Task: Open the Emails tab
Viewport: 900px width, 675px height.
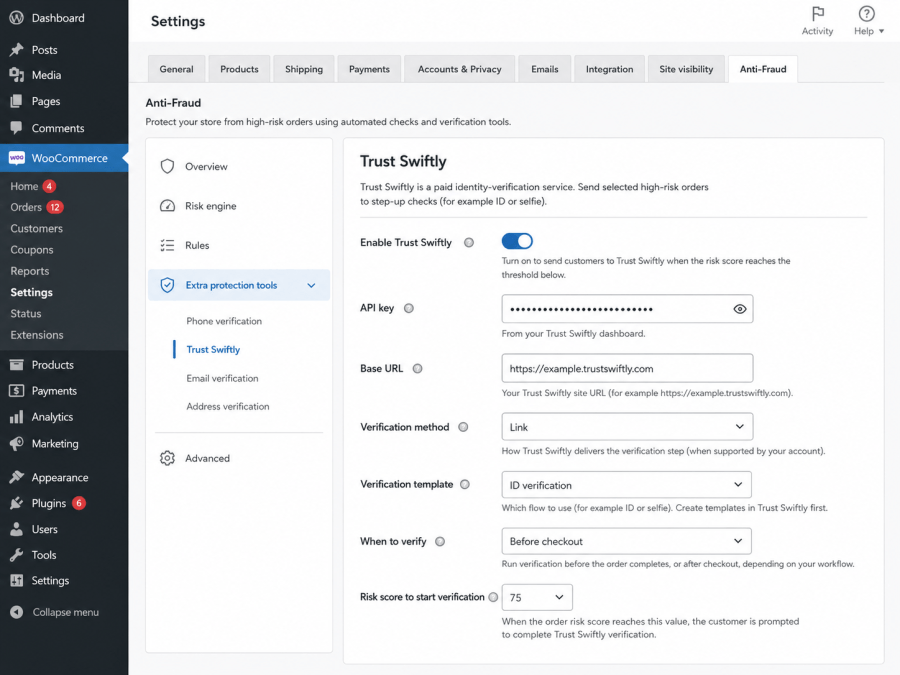Action: (545, 69)
